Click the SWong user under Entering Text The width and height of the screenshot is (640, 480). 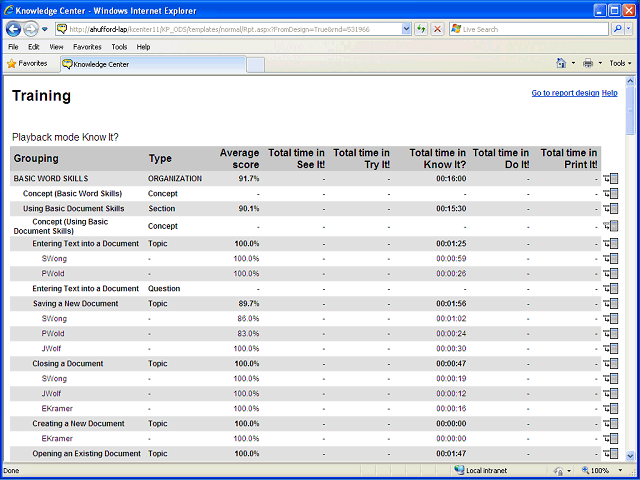point(54,259)
